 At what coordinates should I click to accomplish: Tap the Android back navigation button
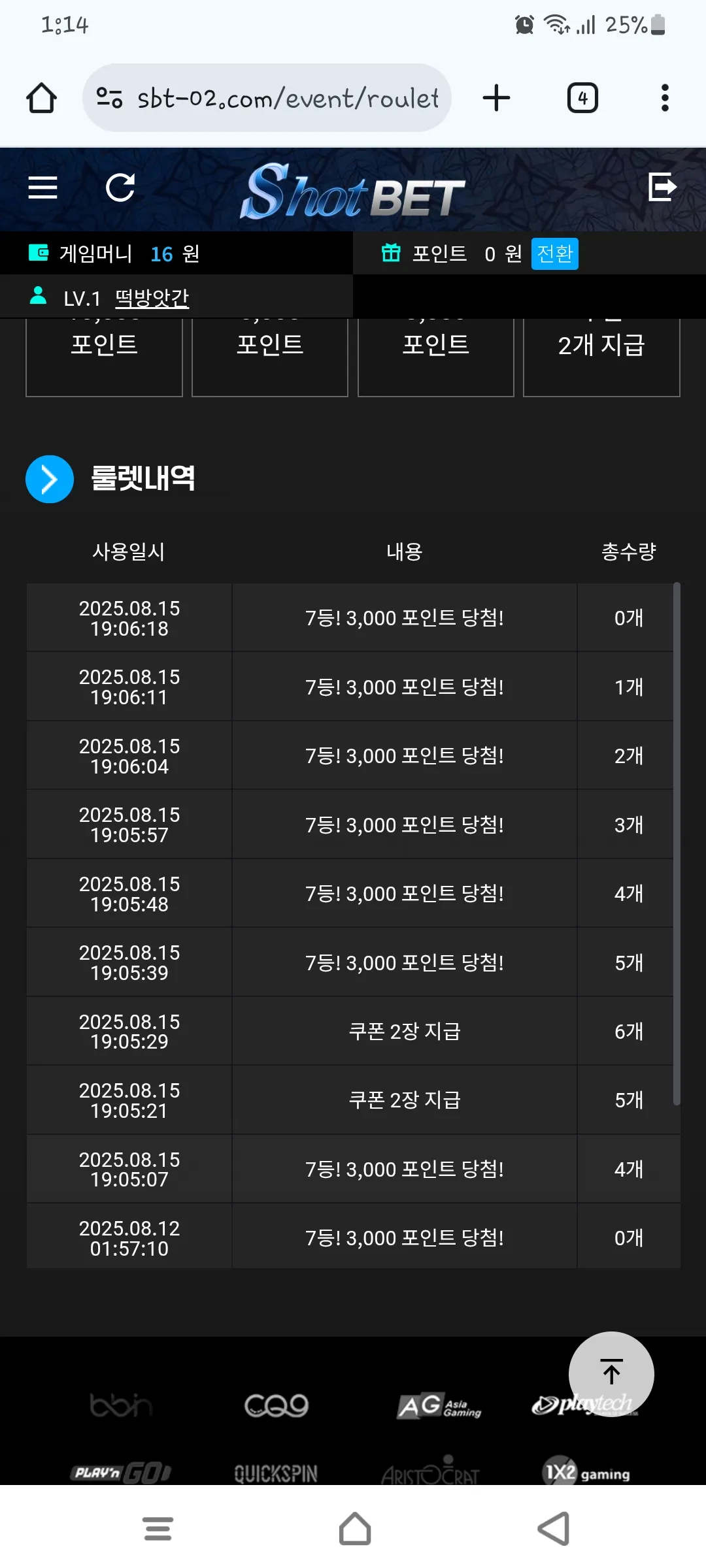(554, 1529)
